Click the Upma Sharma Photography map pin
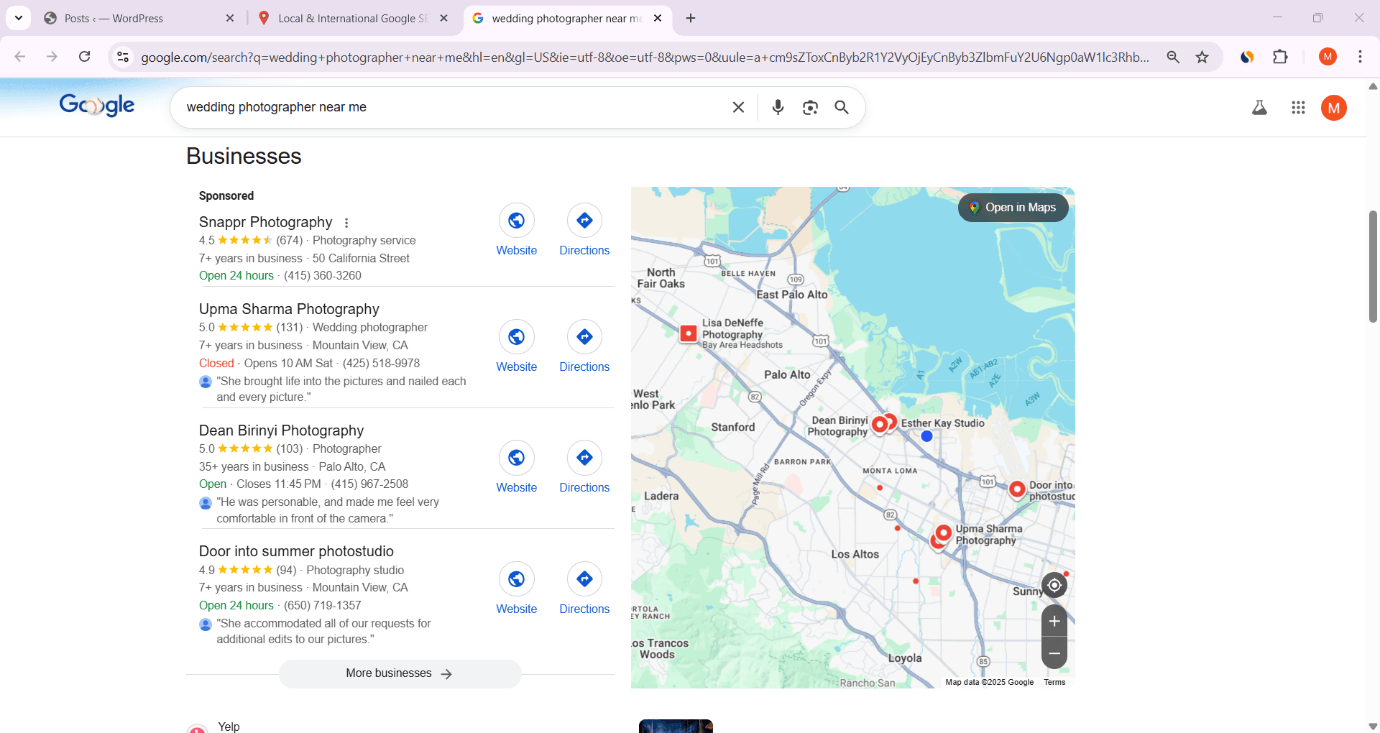 pos(943,533)
